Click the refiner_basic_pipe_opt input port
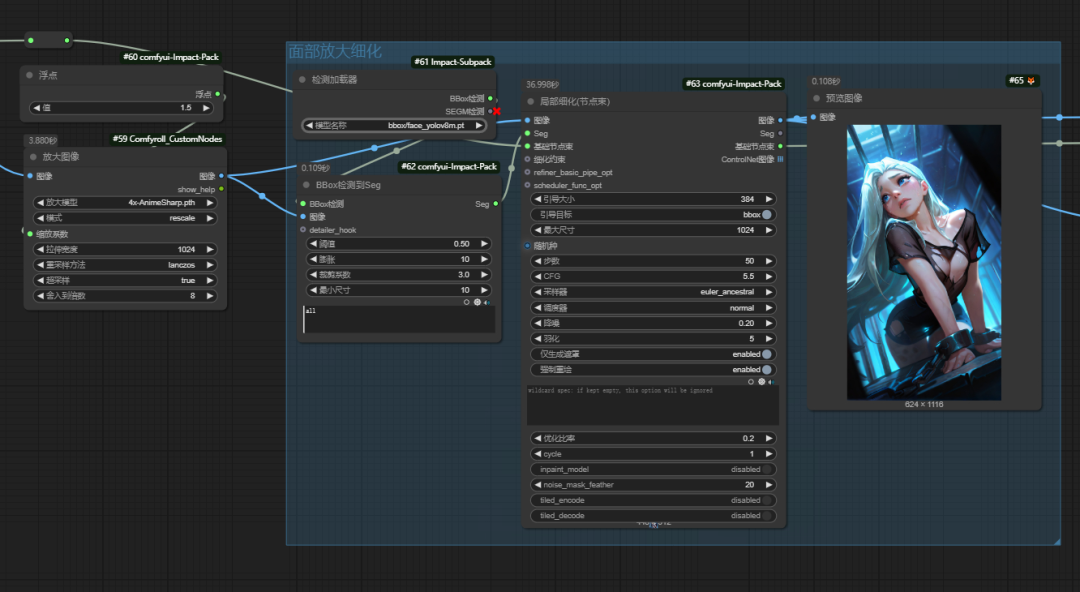The image size is (1080, 592). coord(528,173)
